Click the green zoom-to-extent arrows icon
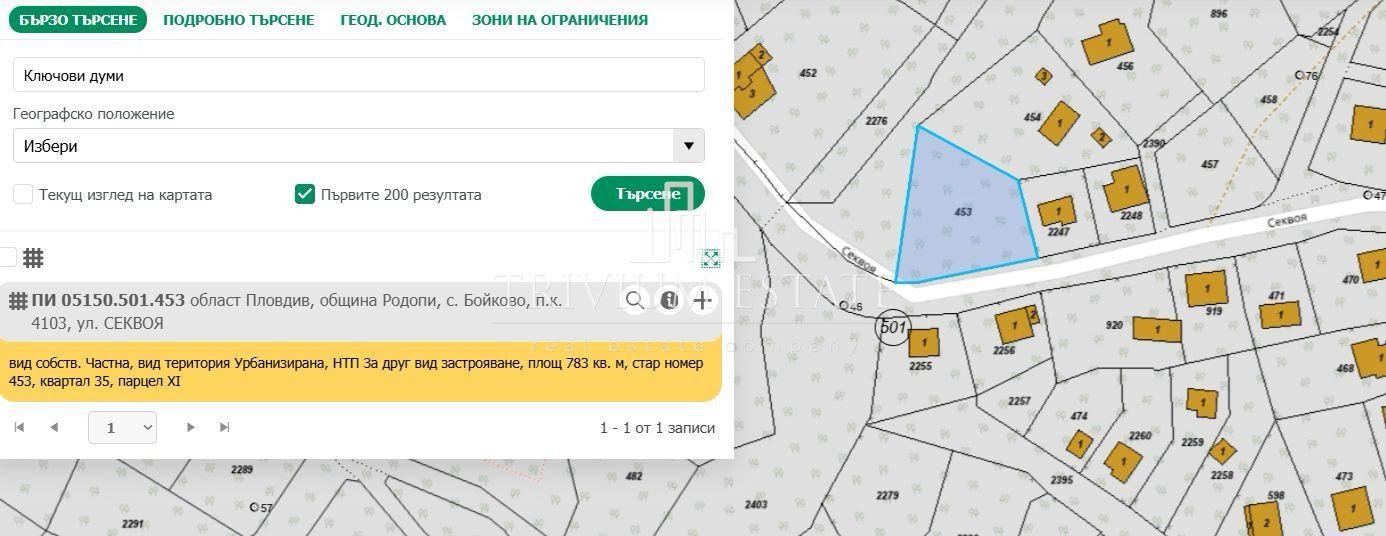 click(x=710, y=259)
